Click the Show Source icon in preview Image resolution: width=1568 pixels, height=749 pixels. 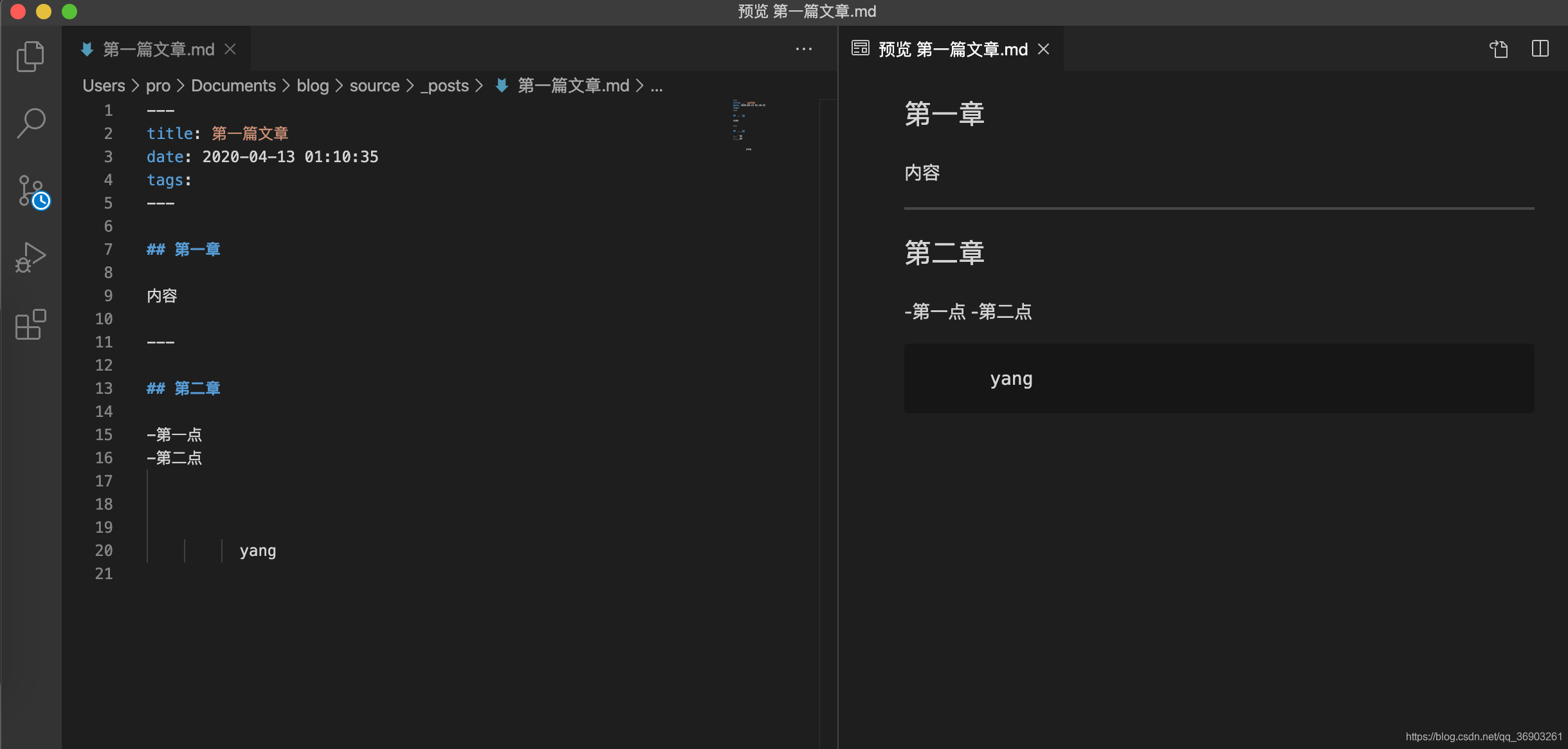pos(1499,49)
